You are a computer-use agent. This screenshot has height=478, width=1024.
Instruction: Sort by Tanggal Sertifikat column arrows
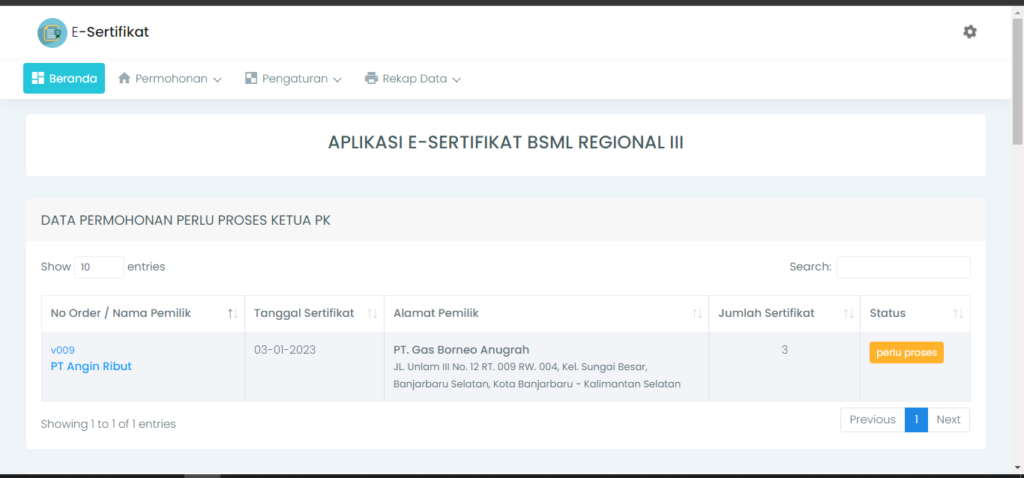[372, 313]
